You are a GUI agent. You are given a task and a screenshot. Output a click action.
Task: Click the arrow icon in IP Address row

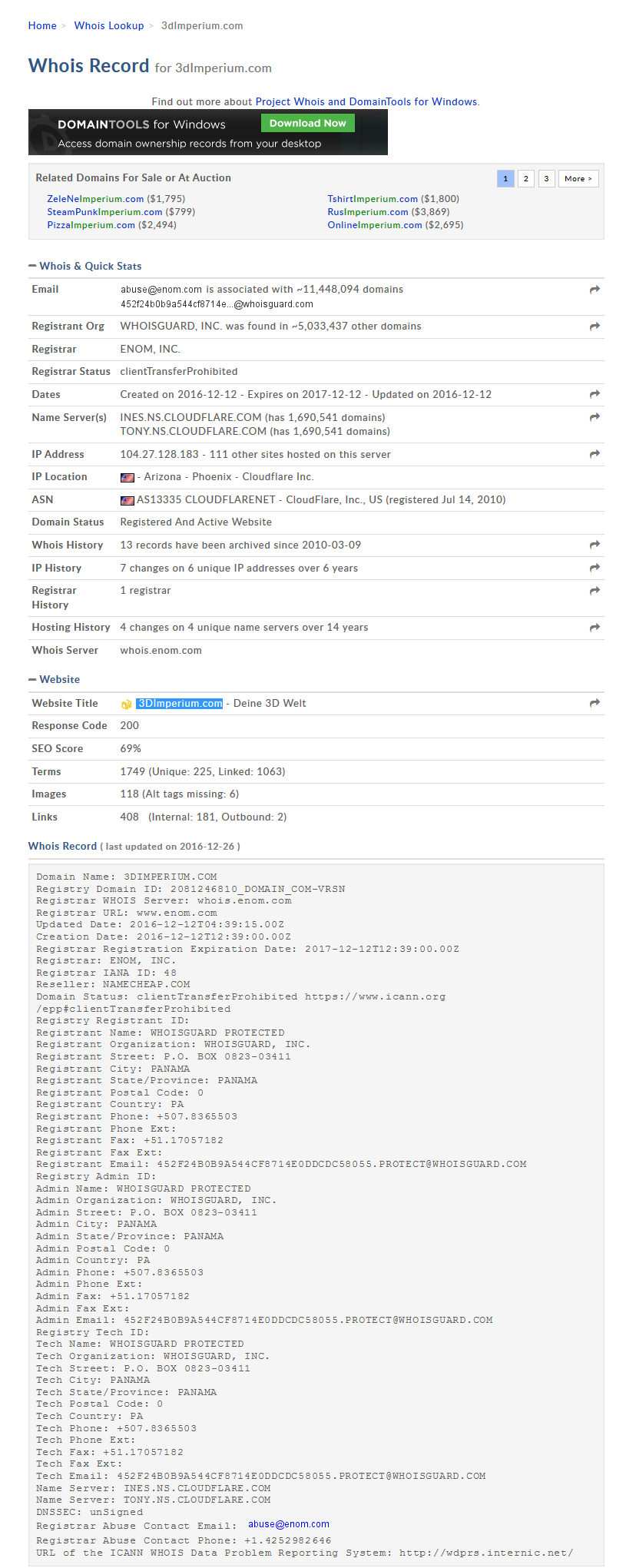pyautogui.click(x=595, y=454)
